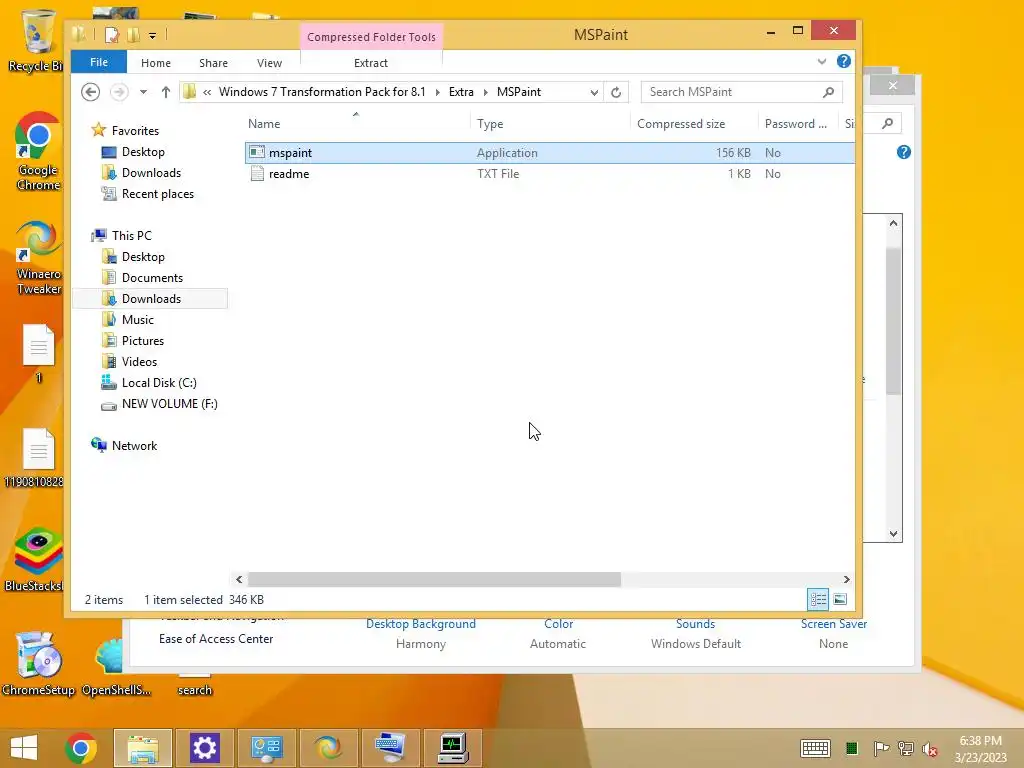Open ChromeSetup desktop icon
1024x768 pixels.
tap(38, 664)
